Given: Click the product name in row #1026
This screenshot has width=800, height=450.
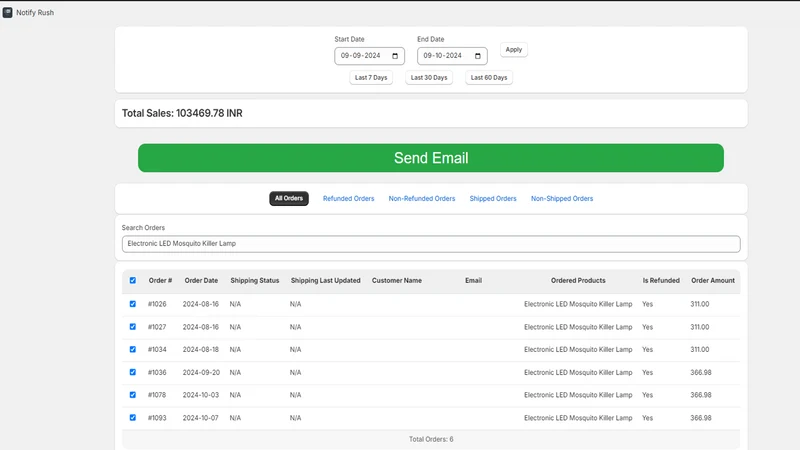Looking at the screenshot, I should tap(578, 304).
